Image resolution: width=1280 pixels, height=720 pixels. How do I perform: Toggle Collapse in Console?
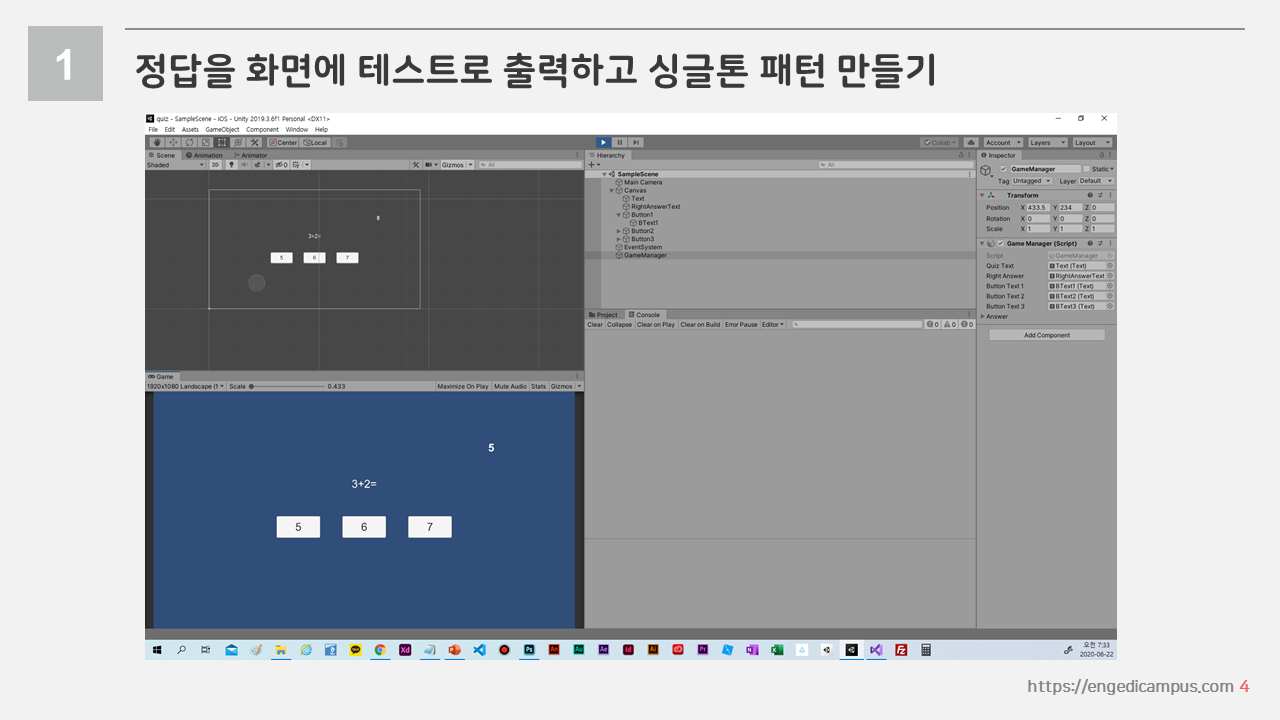tap(619, 324)
